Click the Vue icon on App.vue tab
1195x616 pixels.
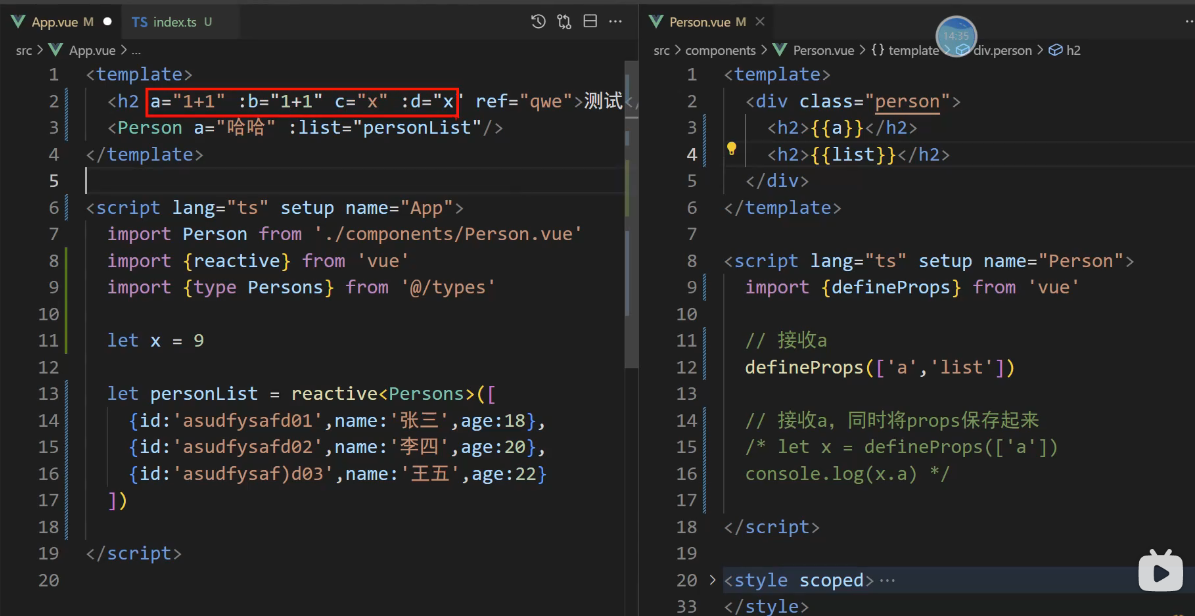click(18, 22)
